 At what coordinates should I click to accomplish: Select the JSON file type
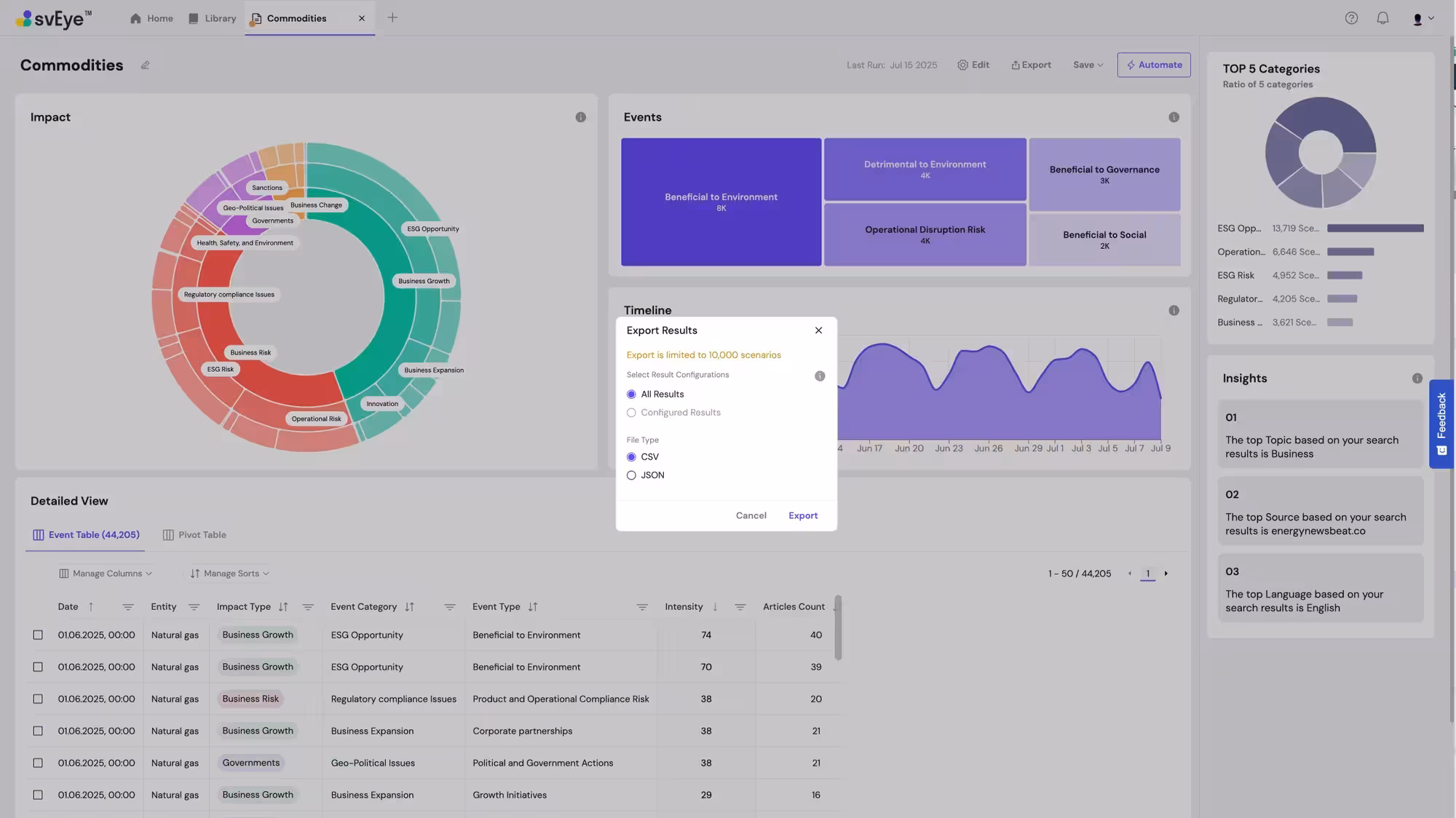(631, 475)
